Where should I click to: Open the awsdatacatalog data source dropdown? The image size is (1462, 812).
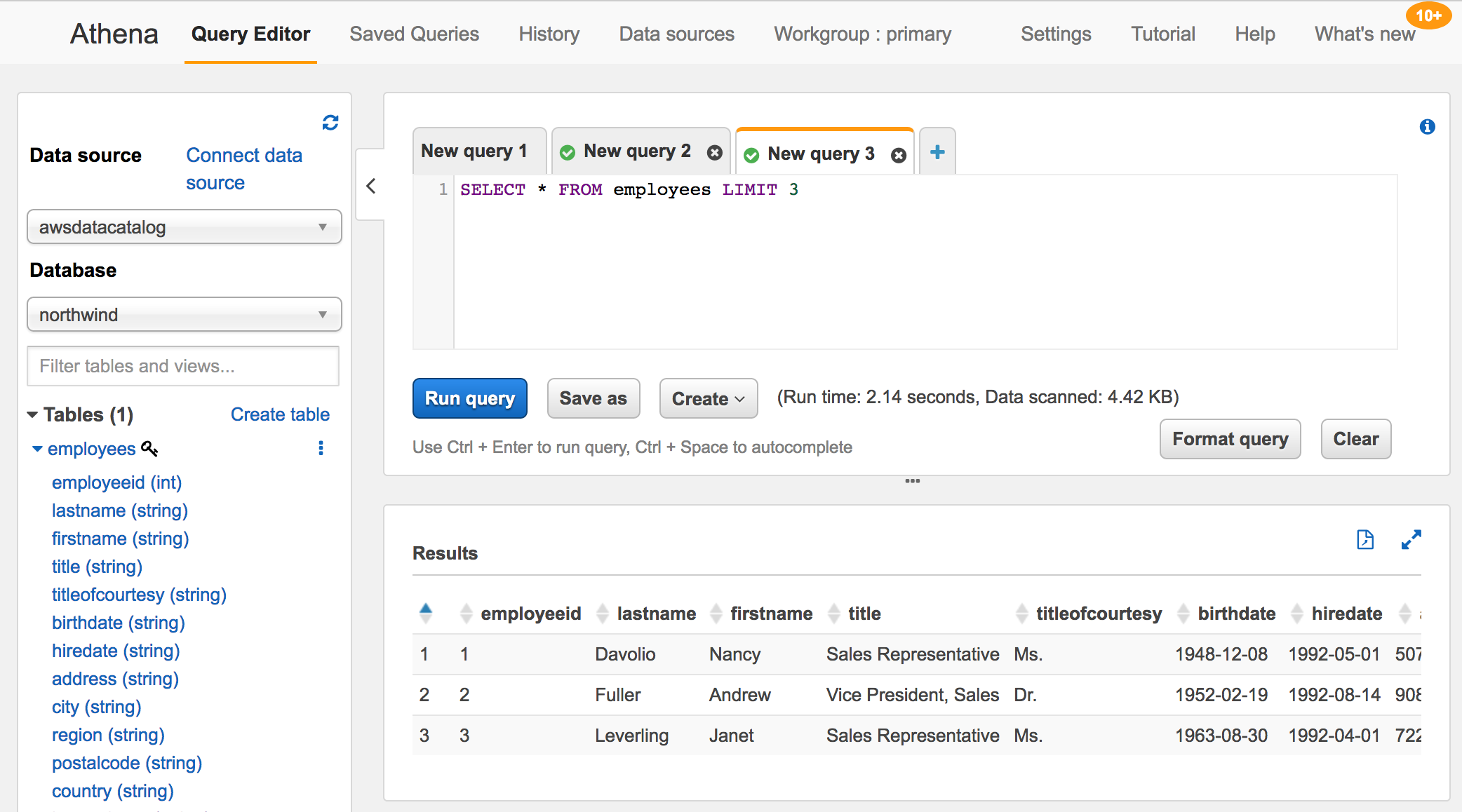pos(184,227)
